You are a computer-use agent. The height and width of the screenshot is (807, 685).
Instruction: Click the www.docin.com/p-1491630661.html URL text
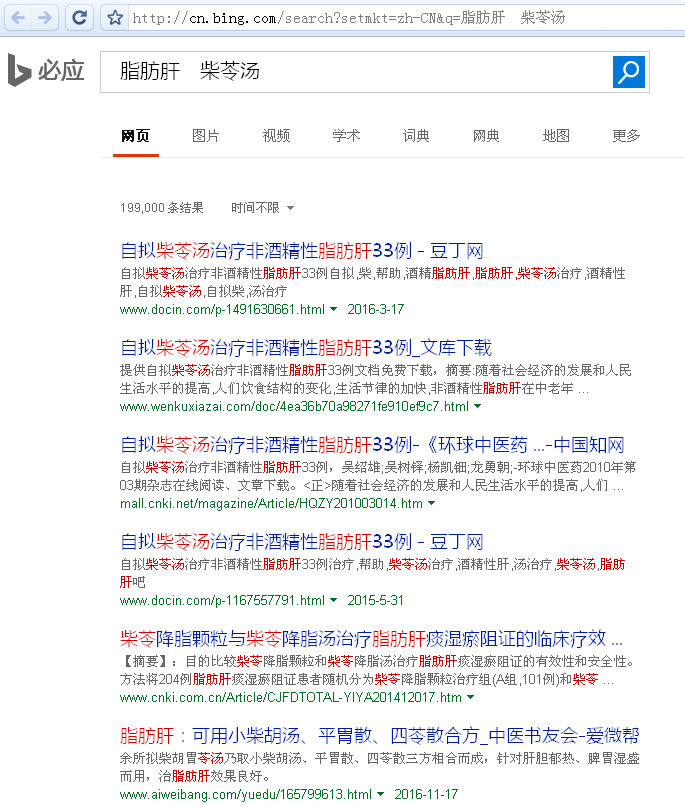click(x=222, y=309)
